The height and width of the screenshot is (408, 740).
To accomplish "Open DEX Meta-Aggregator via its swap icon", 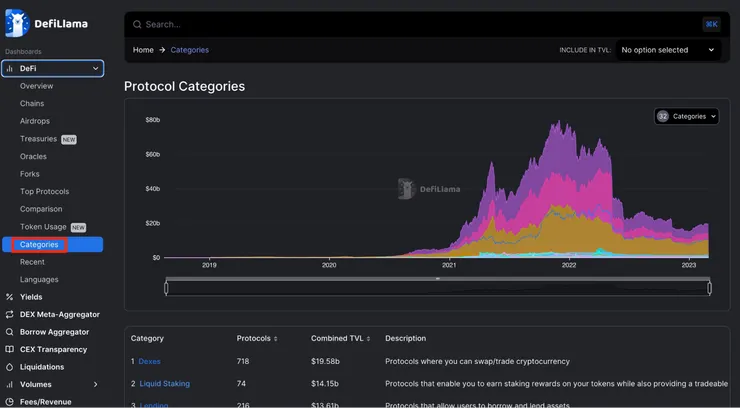I will tap(9, 314).
